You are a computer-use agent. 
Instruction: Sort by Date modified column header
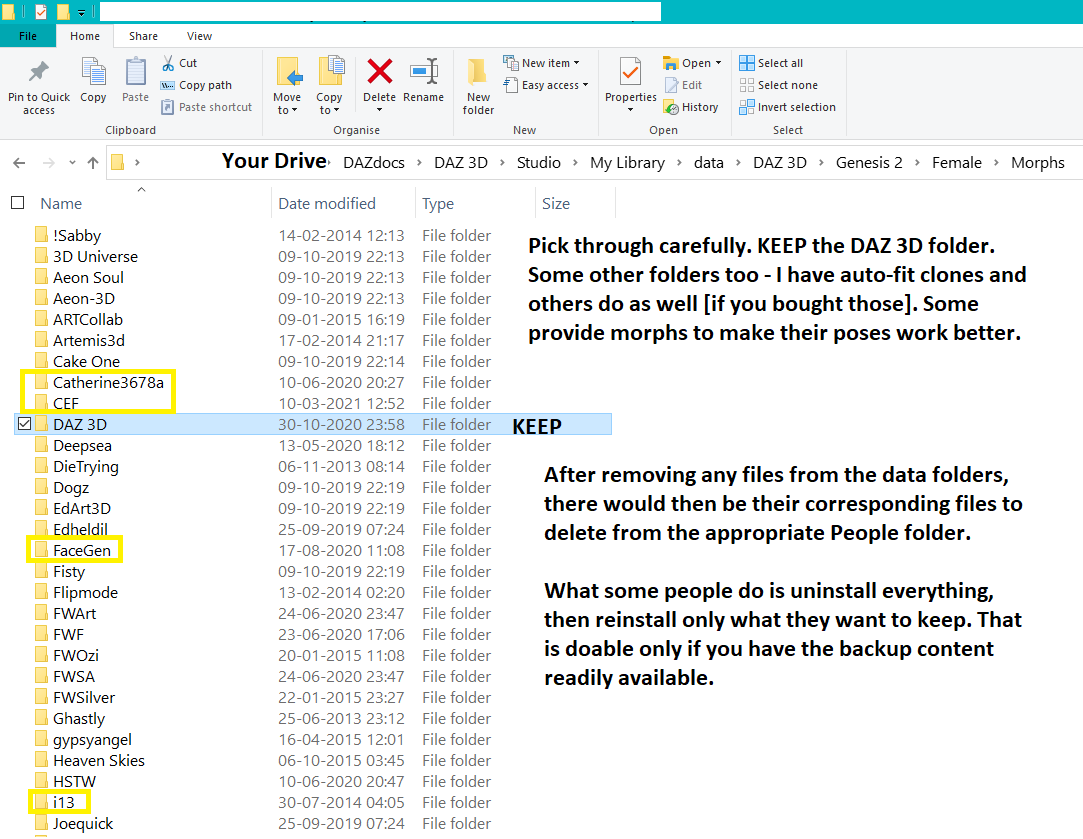click(327, 204)
